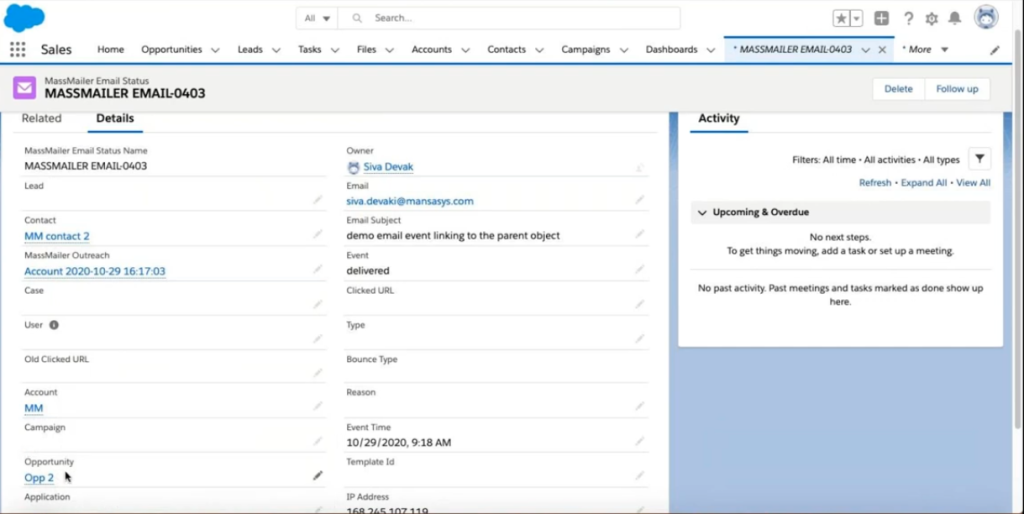
Task: Click the Follow up button
Action: [957, 89]
